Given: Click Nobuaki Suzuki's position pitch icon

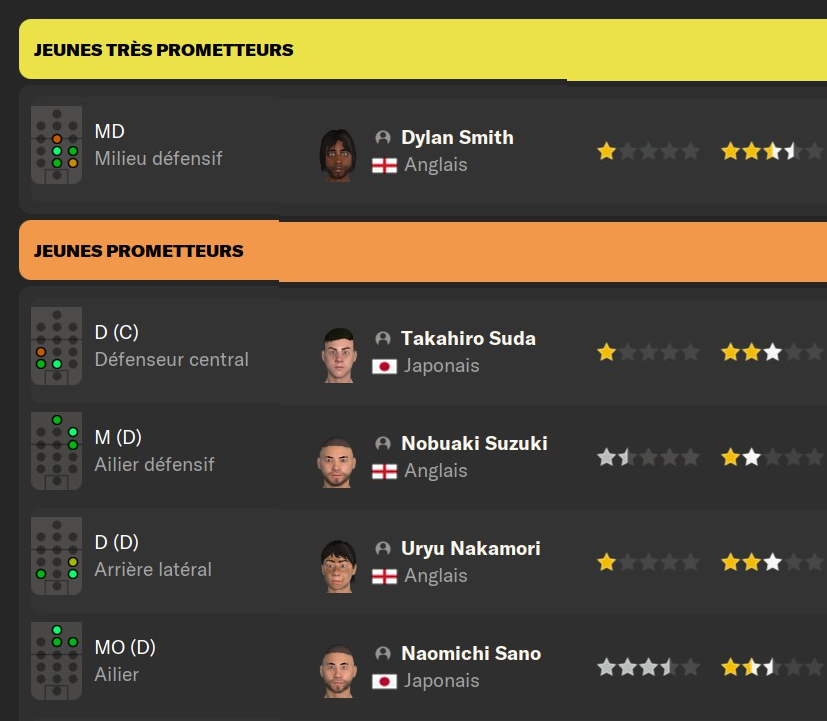Looking at the screenshot, I should pos(56,451).
